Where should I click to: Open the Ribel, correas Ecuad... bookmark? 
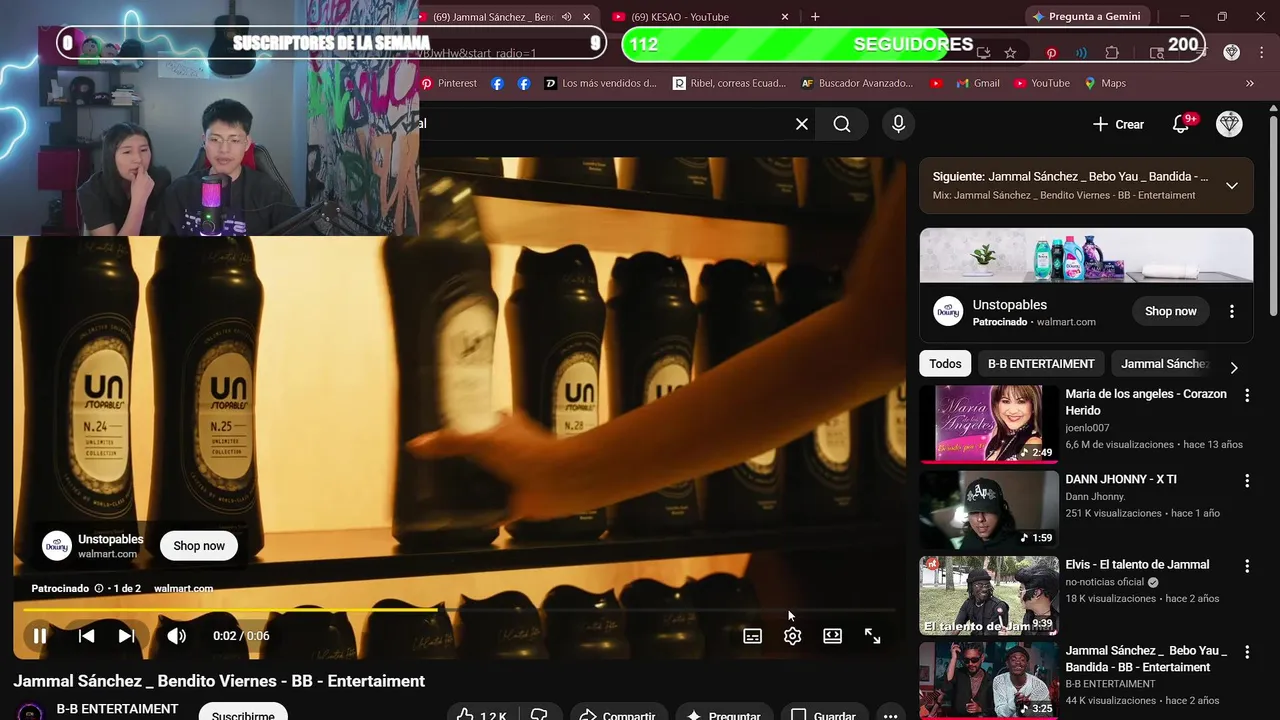point(729,83)
